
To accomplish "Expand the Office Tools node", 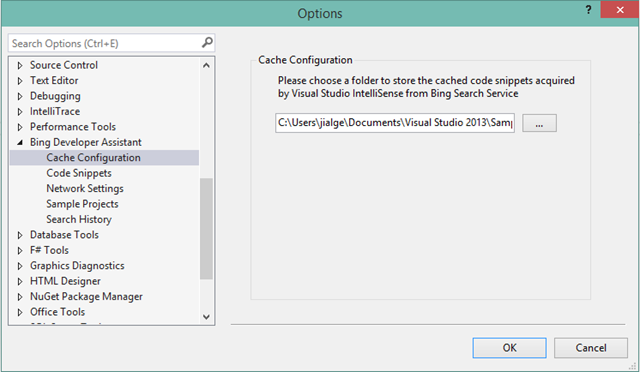I will tap(20, 312).
